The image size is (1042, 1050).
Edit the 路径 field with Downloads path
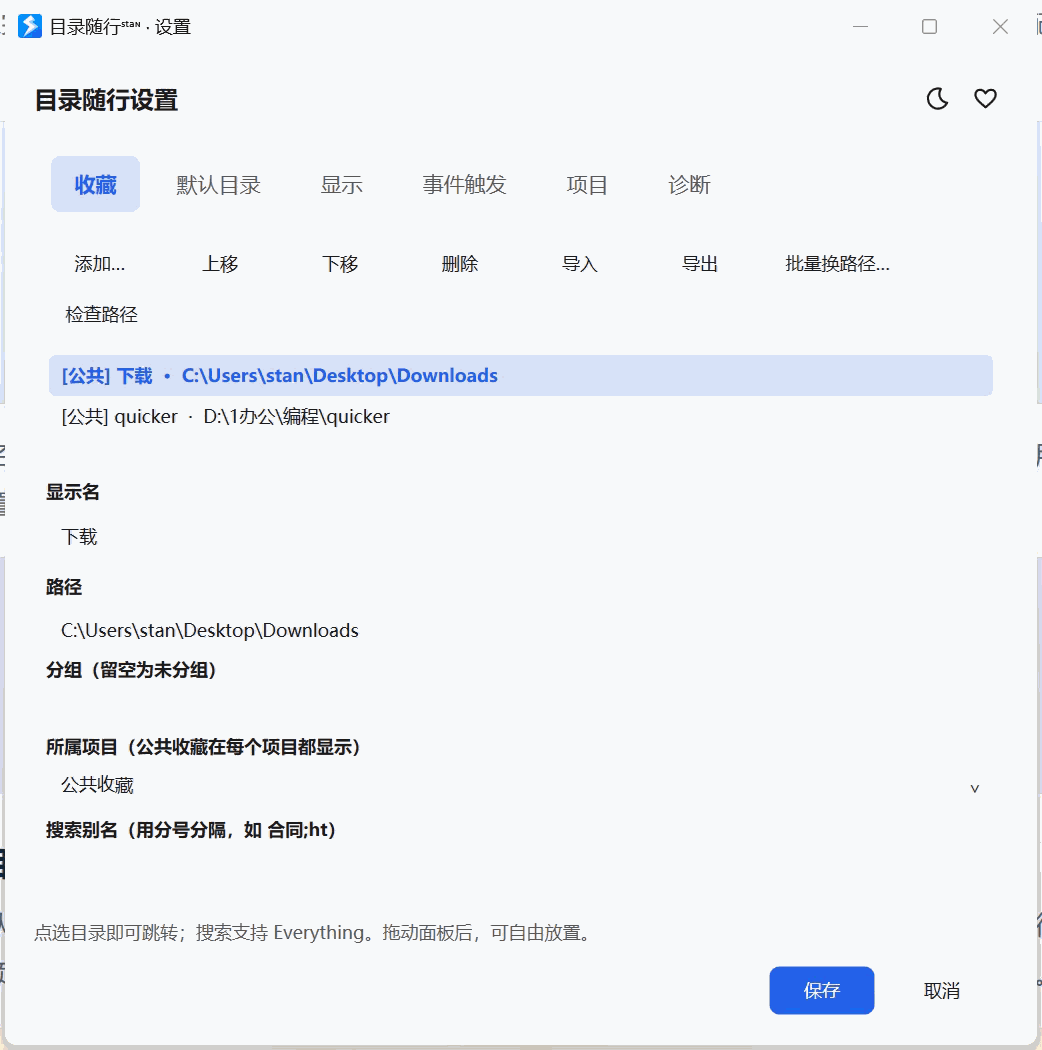tap(520, 630)
